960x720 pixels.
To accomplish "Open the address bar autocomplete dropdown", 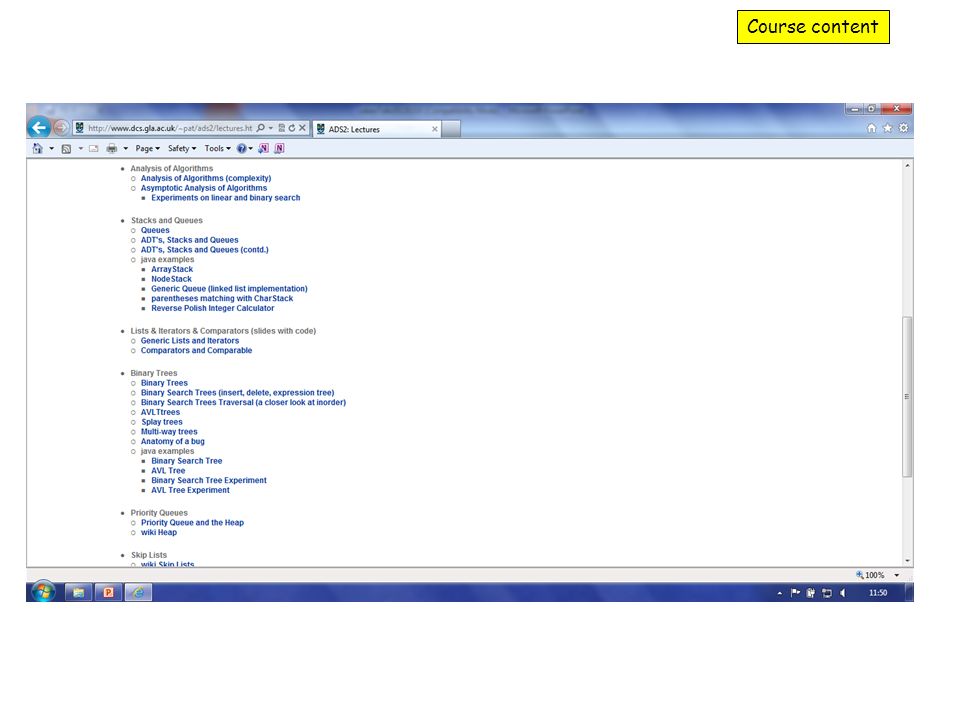I will click(x=271, y=128).
